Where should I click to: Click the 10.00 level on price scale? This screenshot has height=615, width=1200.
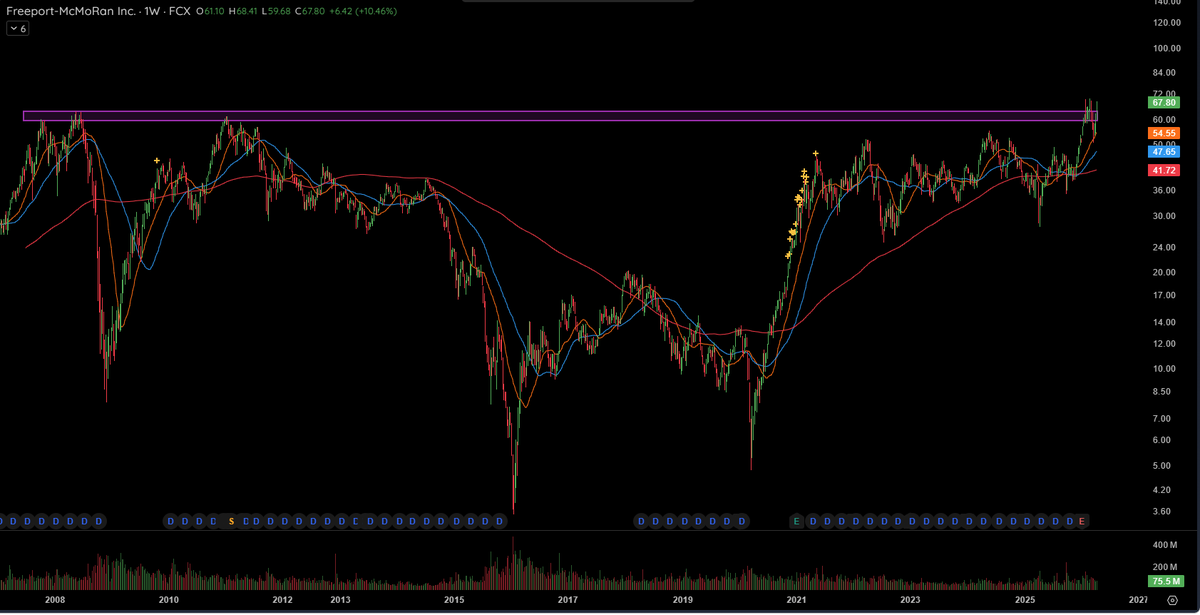[x=1164, y=369]
